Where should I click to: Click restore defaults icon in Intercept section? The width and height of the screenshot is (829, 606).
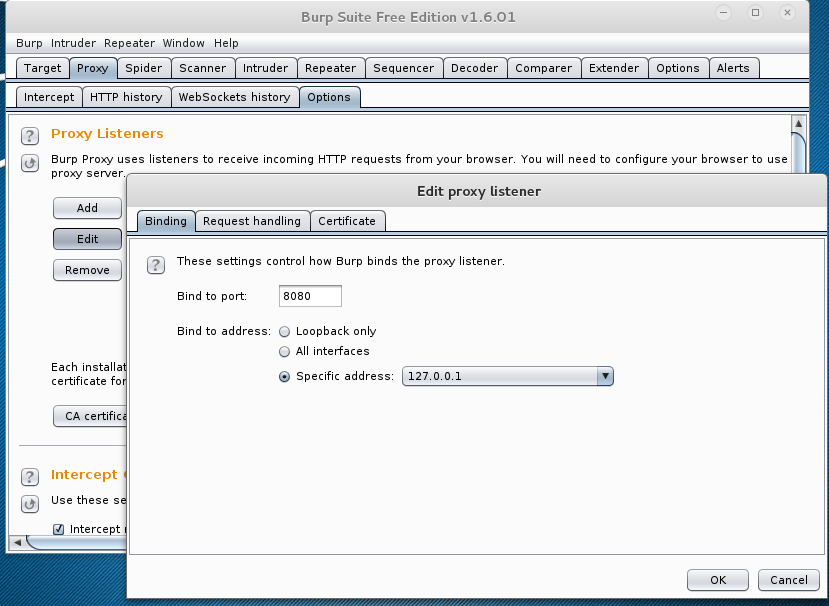pos(30,504)
